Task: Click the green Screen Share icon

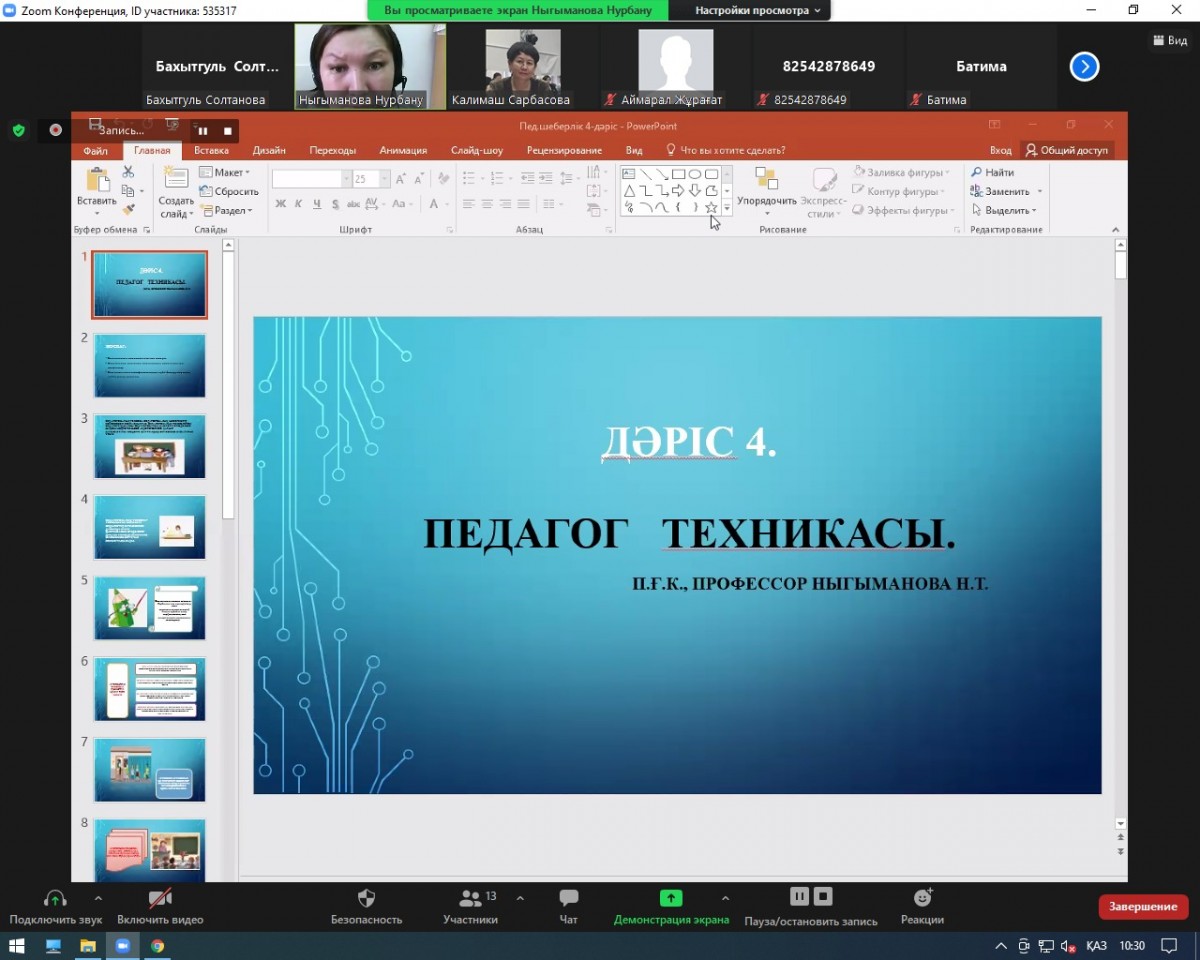Action: click(x=671, y=898)
